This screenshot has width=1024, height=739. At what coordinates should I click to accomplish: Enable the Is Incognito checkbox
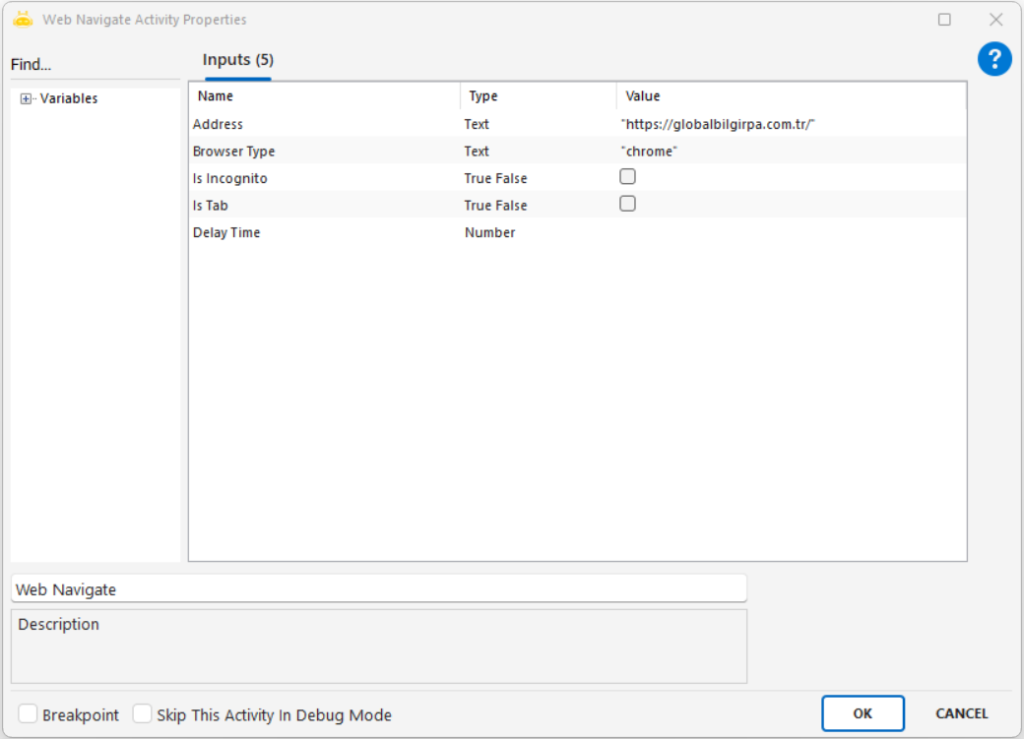click(628, 177)
